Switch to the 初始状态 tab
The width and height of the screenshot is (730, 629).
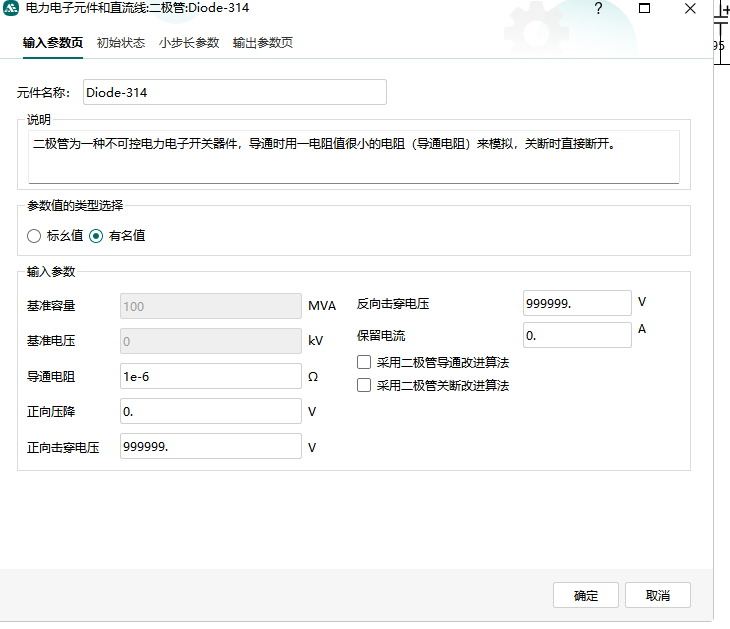click(121, 43)
